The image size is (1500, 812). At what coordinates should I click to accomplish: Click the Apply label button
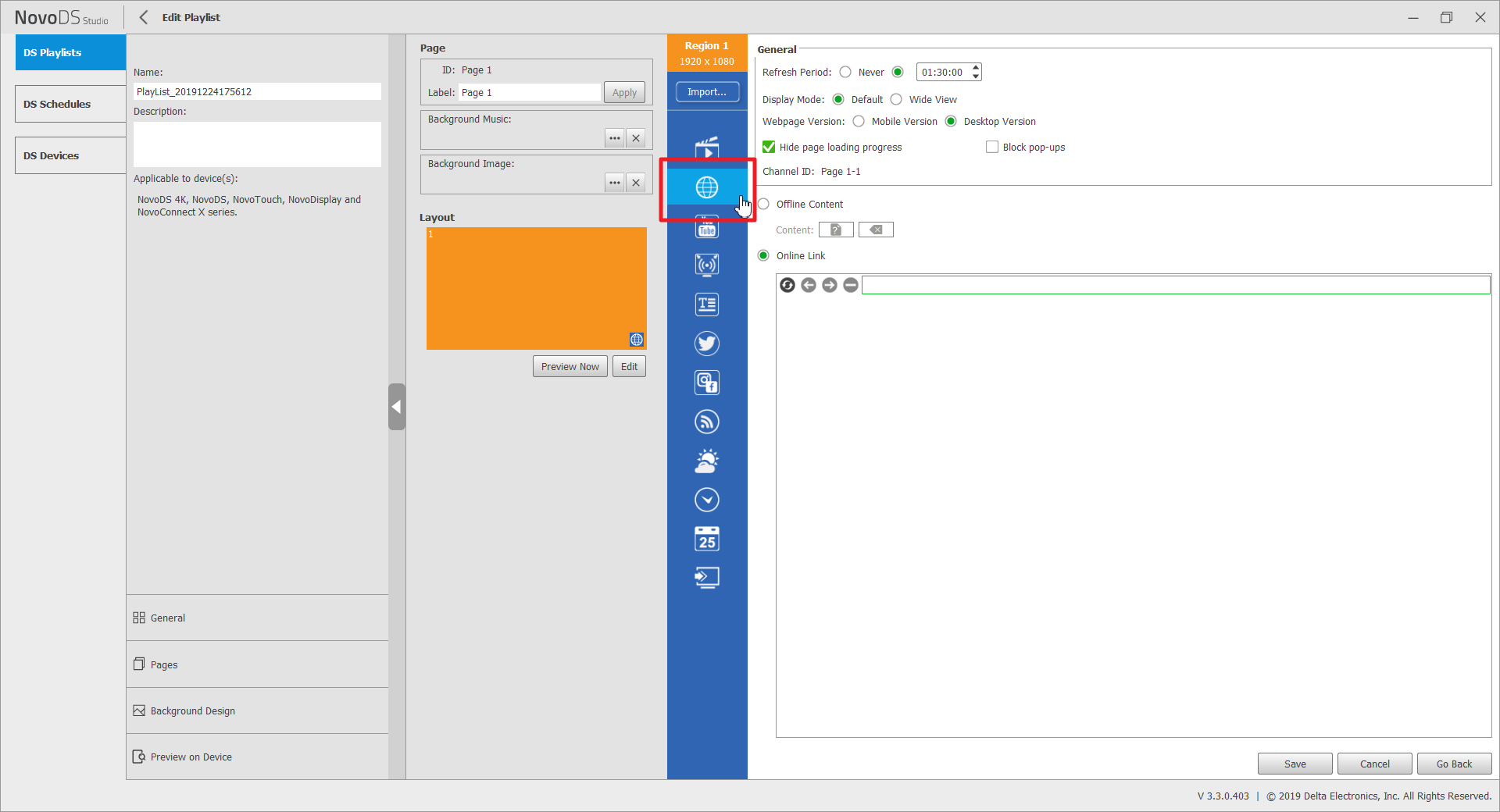tap(624, 92)
